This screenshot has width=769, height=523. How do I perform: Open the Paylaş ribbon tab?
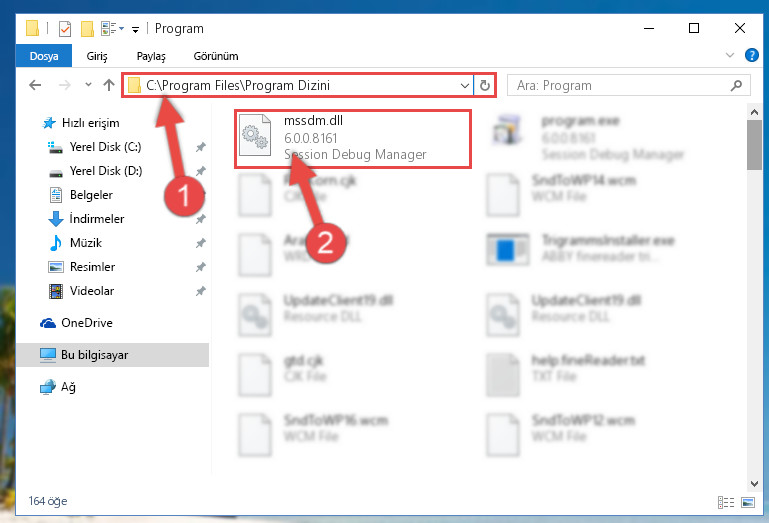pyautogui.click(x=151, y=56)
